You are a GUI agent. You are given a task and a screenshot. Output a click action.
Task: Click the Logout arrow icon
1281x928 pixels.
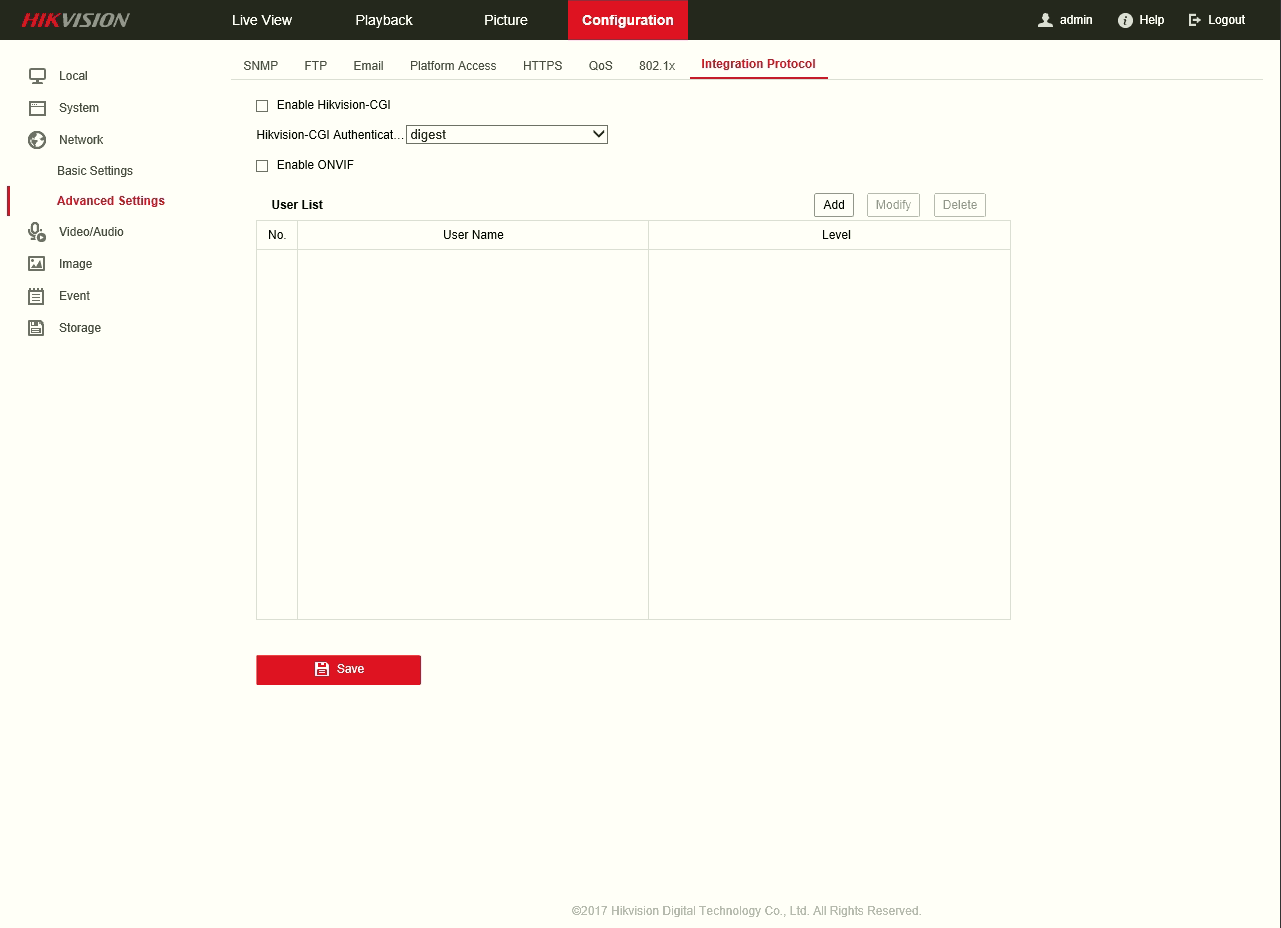point(1194,20)
